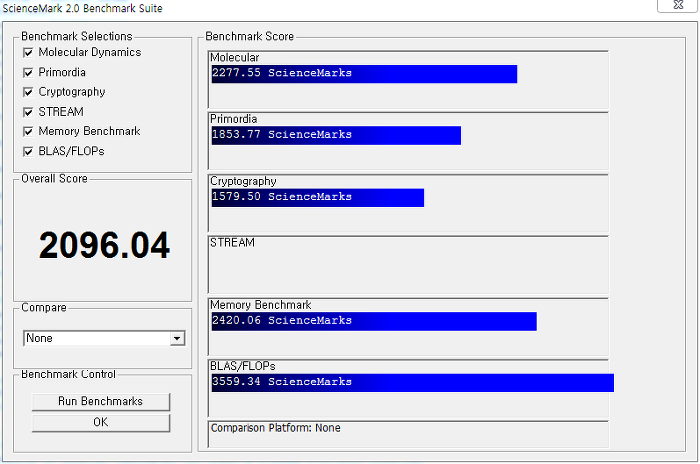The height and width of the screenshot is (464, 700).
Task: Click the 'Molecular' score section label
Action: click(234, 58)
